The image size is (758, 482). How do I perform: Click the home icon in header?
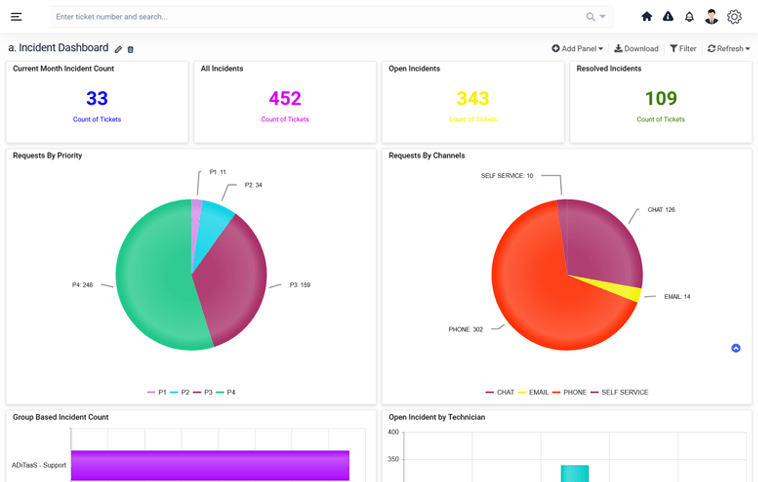pyautogui.click(x=646, y=17)
